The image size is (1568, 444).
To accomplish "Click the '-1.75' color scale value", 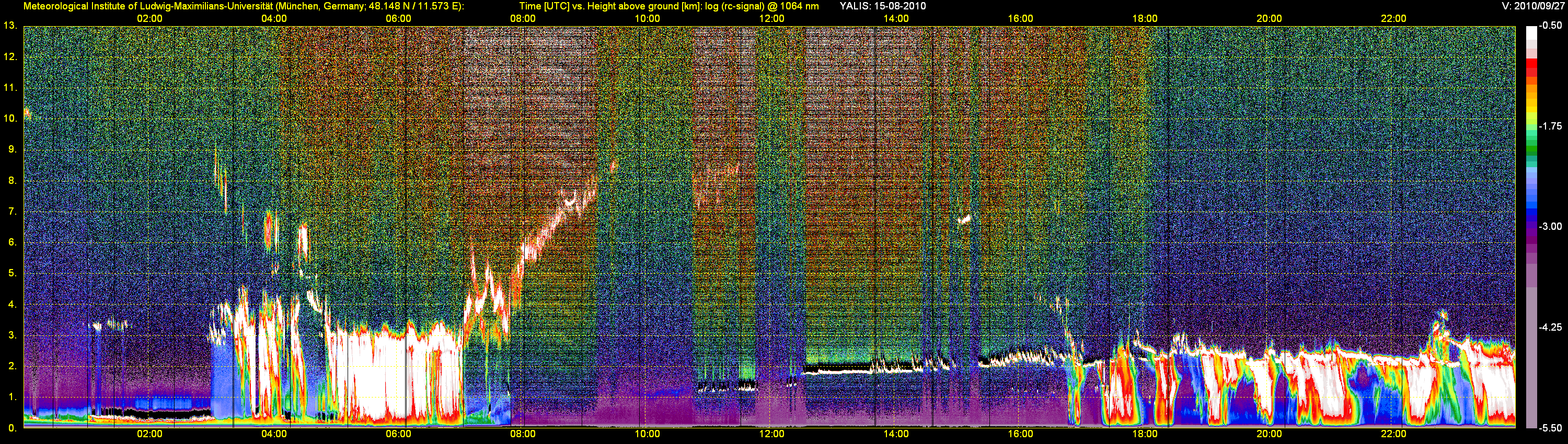I will tap(1551, 126).
